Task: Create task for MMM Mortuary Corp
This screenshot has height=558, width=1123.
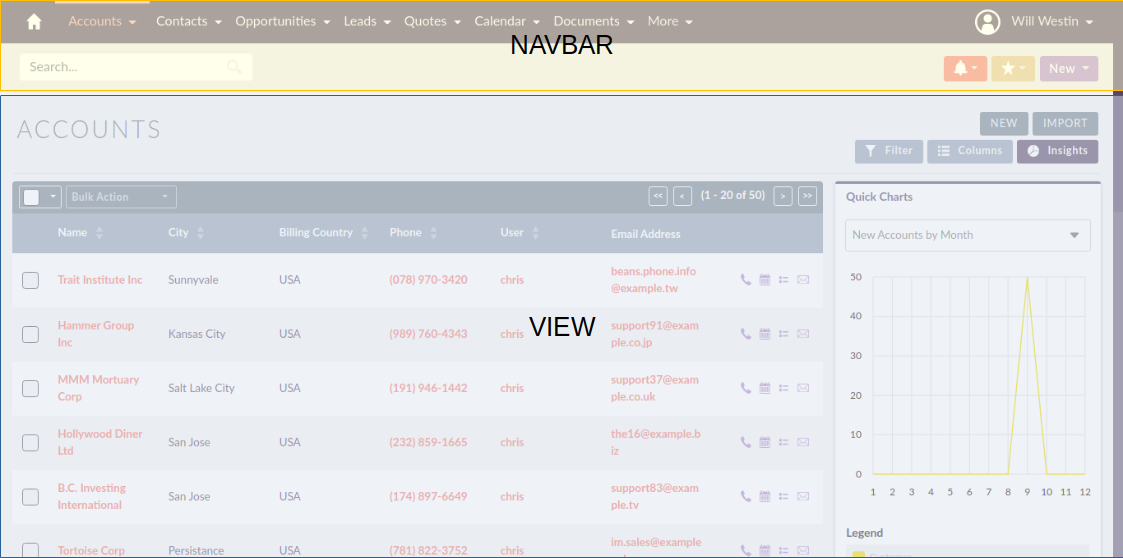Action: click(x=784, y=388)
